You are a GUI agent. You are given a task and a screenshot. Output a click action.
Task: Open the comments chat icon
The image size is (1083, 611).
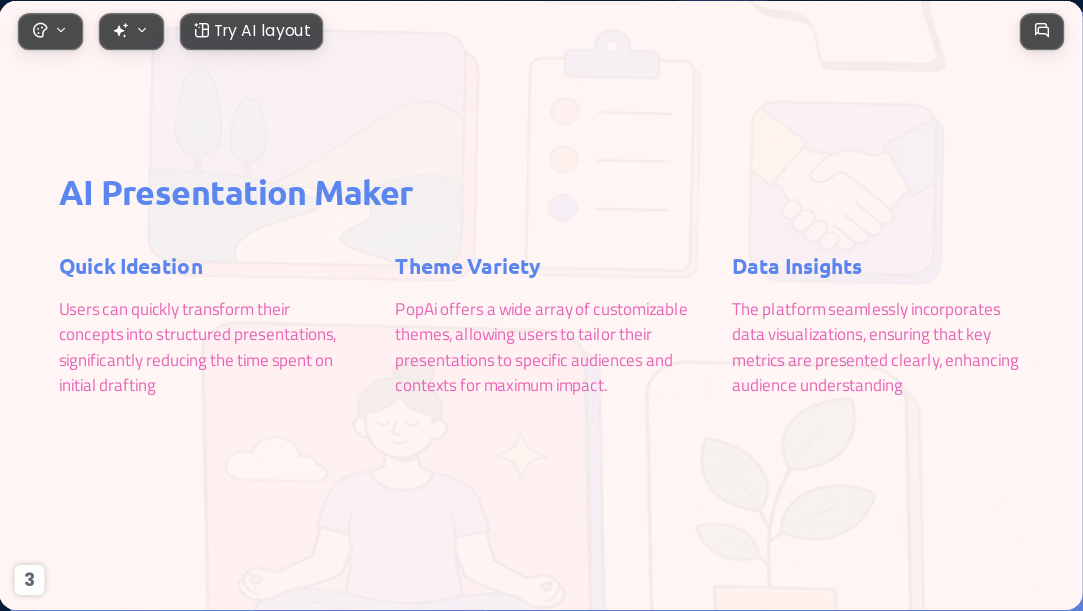click(1042, 31)
